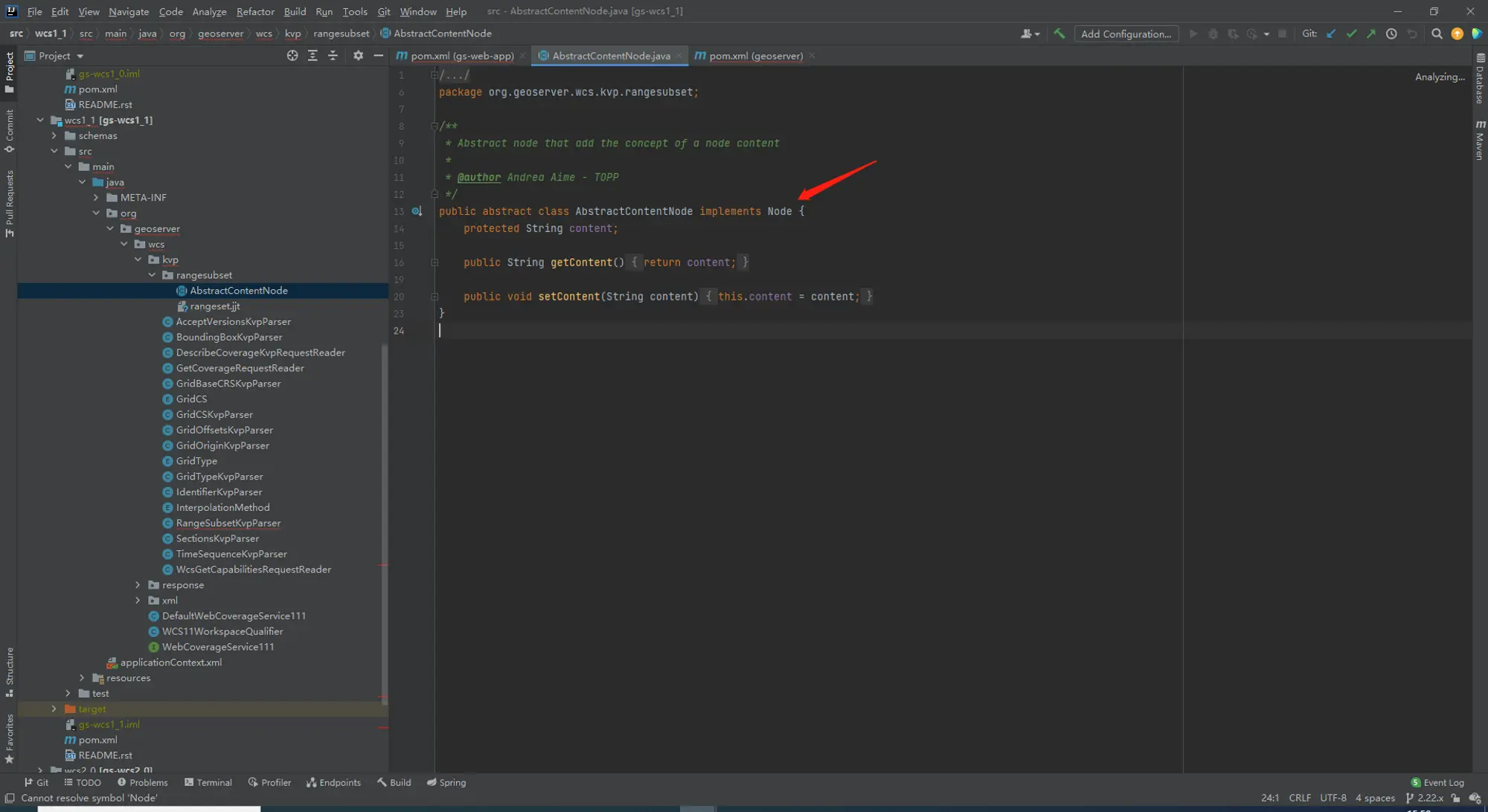1488x812 pixels.
Task: Click Add Configuration button
Action: [x=1126, y=33]
